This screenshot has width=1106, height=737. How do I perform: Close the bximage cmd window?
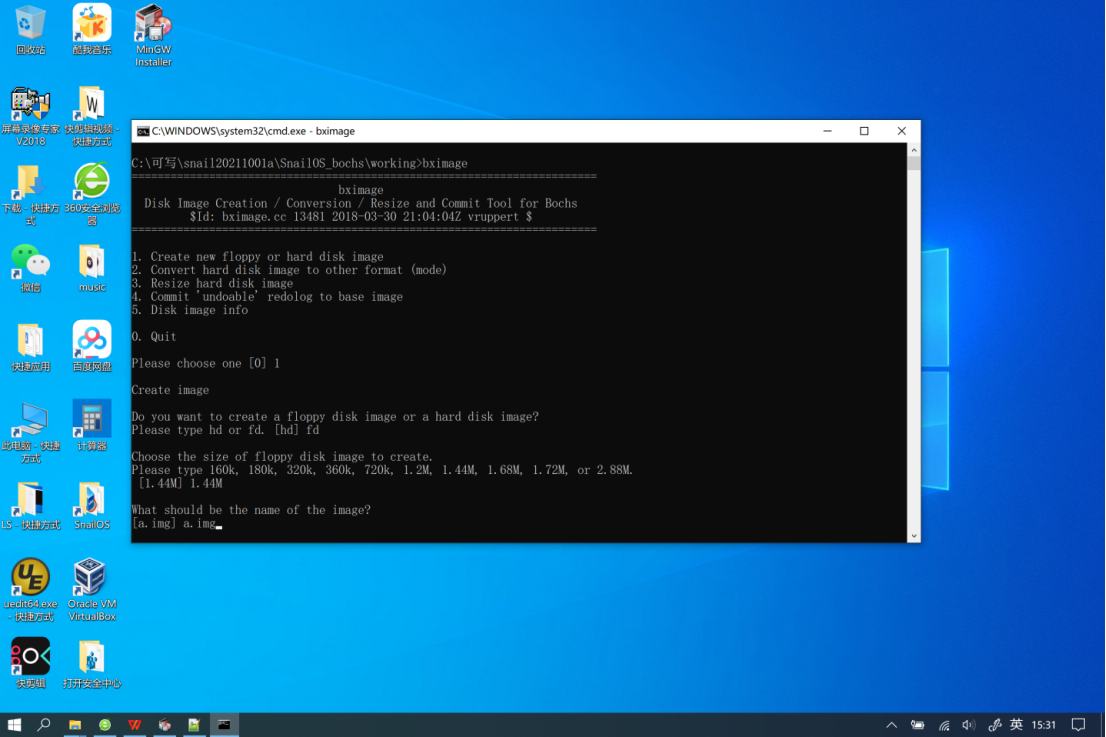click(901, 131)
